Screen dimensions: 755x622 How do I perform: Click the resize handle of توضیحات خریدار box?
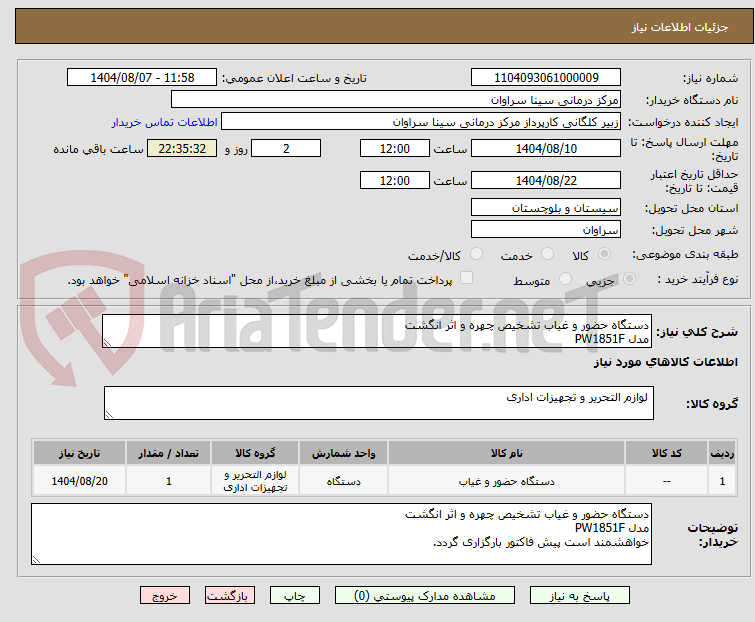(x=37, y=559)
